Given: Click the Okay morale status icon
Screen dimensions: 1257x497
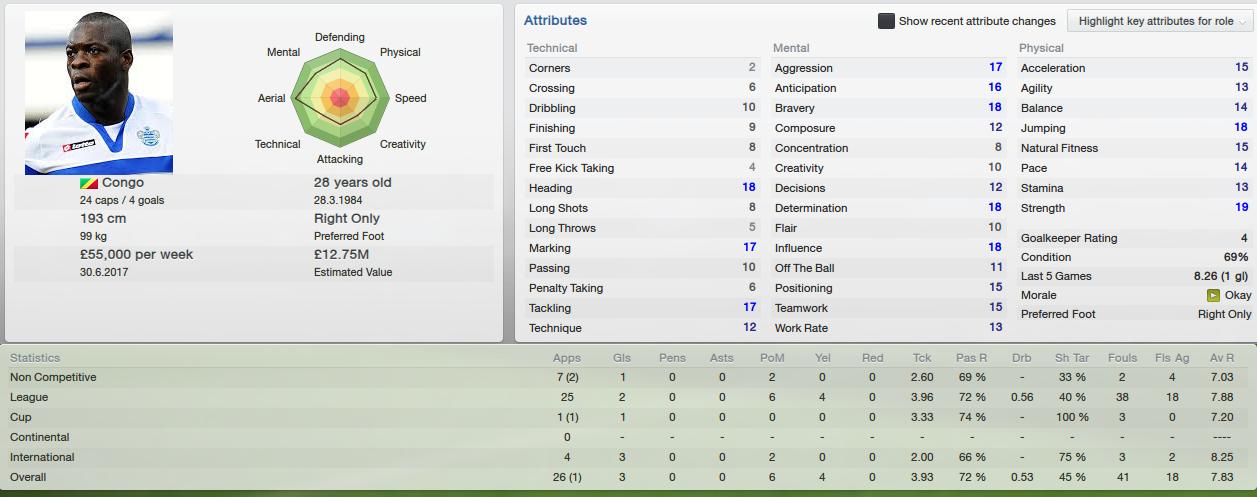Looking at the screenshot, I should (x=1213, y=295).
